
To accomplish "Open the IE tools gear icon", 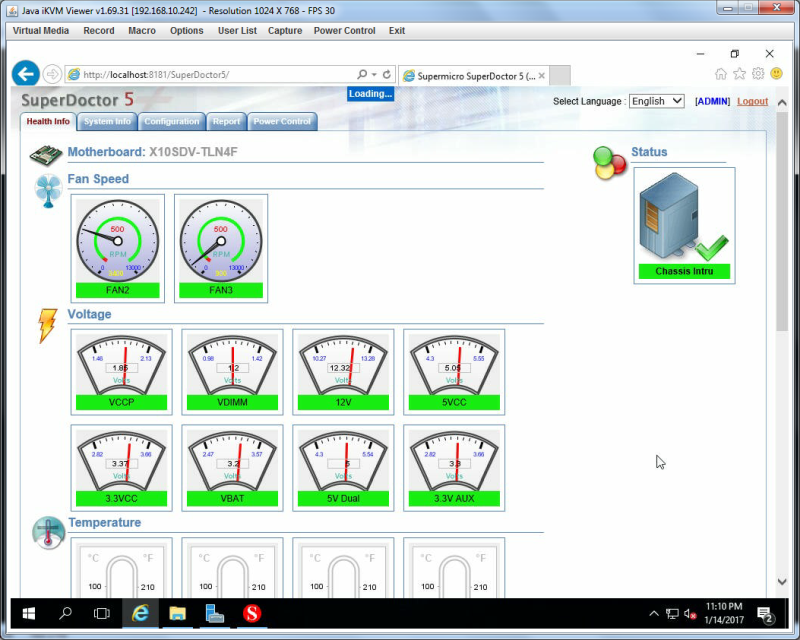I will pos(758,74).
